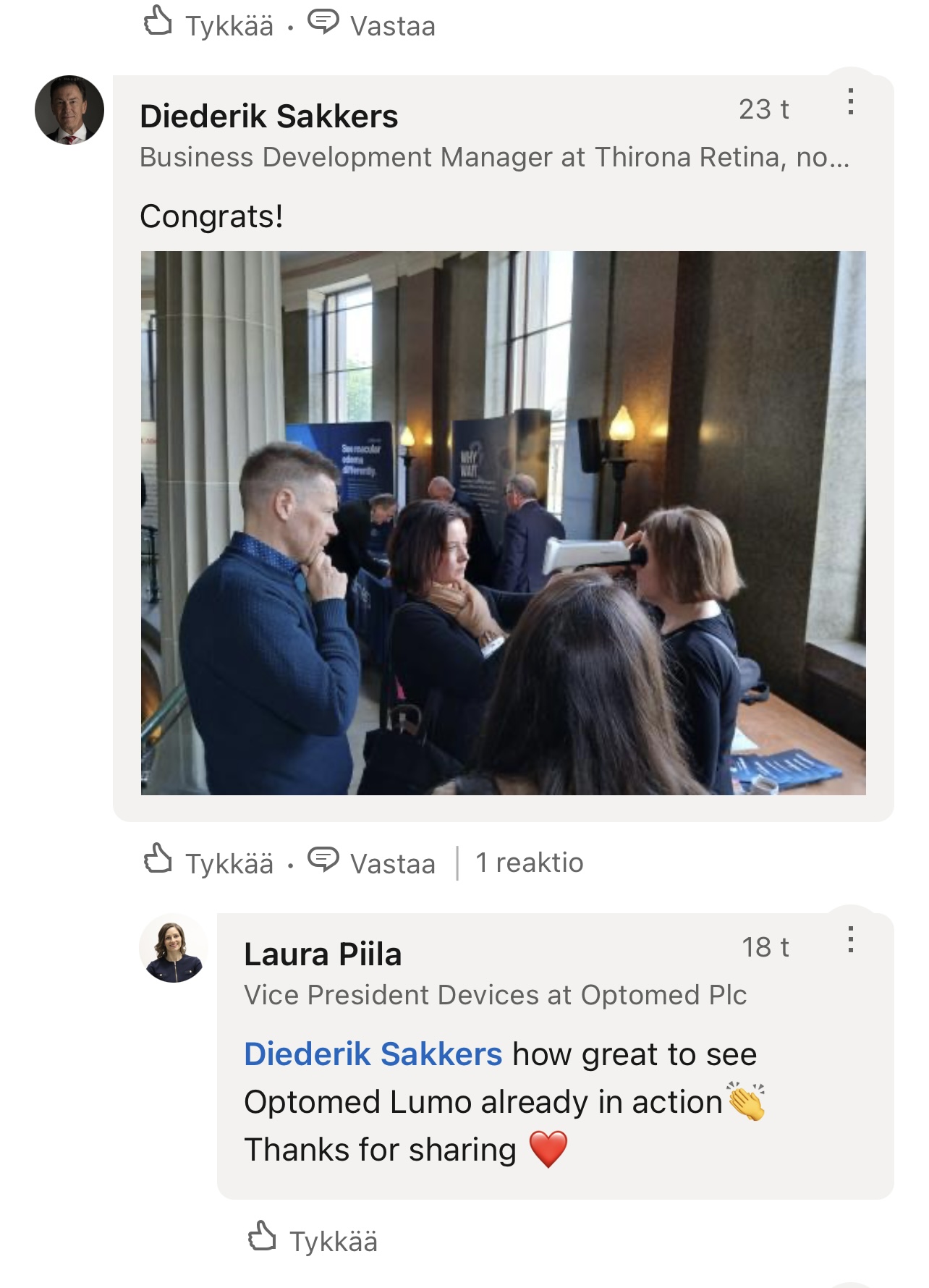Tap thumbs-up icon at top comment
This screenshot has height=1288, width=929.
tap(158, 21)
